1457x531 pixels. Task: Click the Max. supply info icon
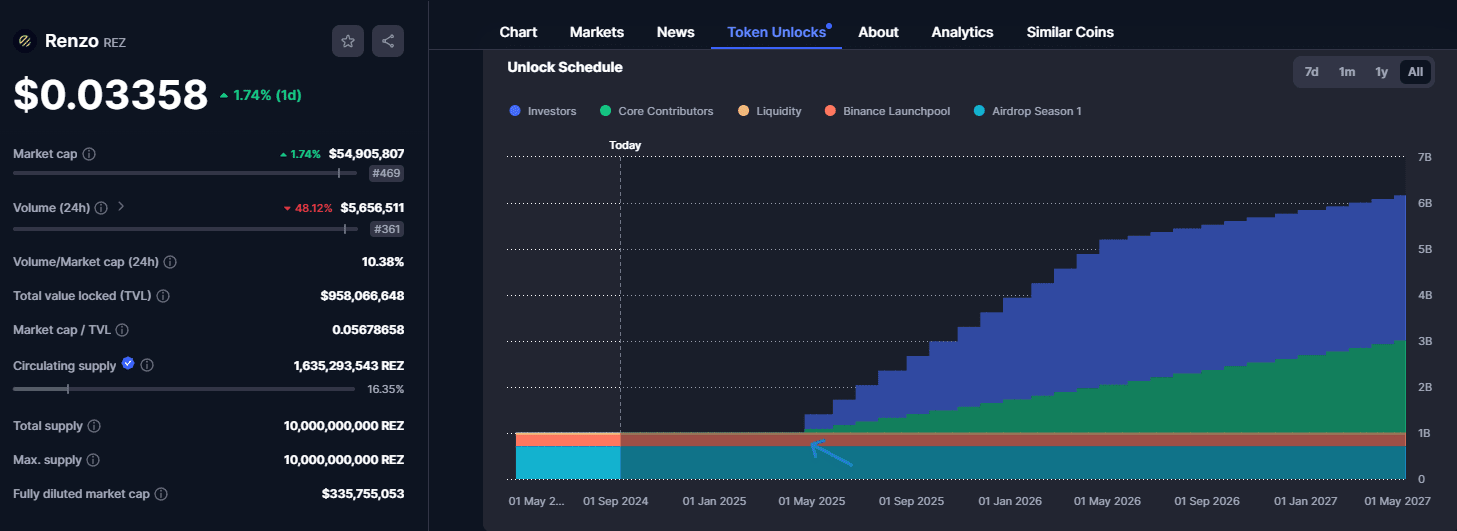click(x=92, y=460)
